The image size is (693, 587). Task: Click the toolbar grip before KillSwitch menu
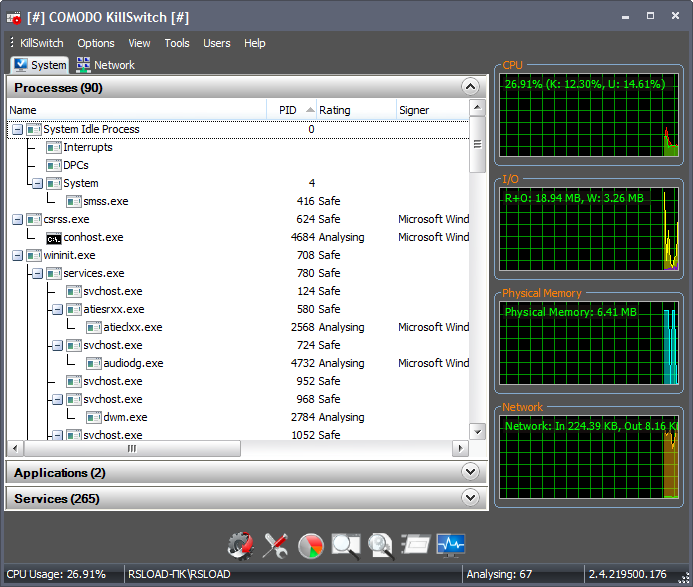coord(12,42)
